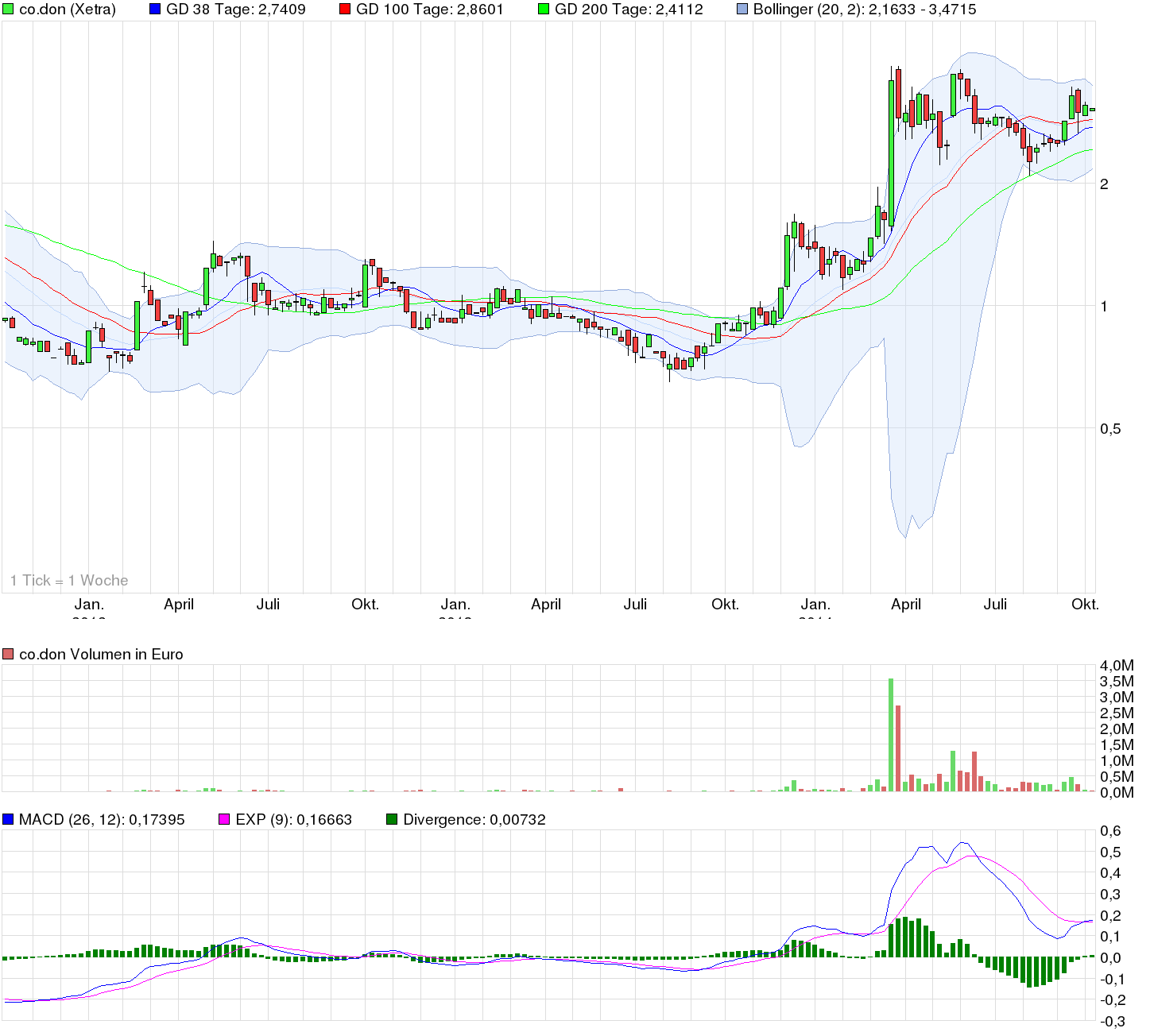1154x1036 pixels.
Task: Select the Jan. axis label
Action: (89, 604)
